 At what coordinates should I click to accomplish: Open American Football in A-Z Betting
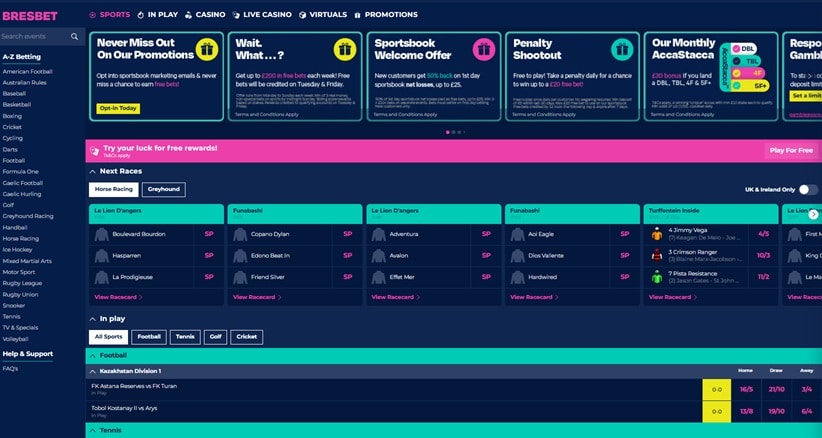pyautogui.click(x=27, y=71)
